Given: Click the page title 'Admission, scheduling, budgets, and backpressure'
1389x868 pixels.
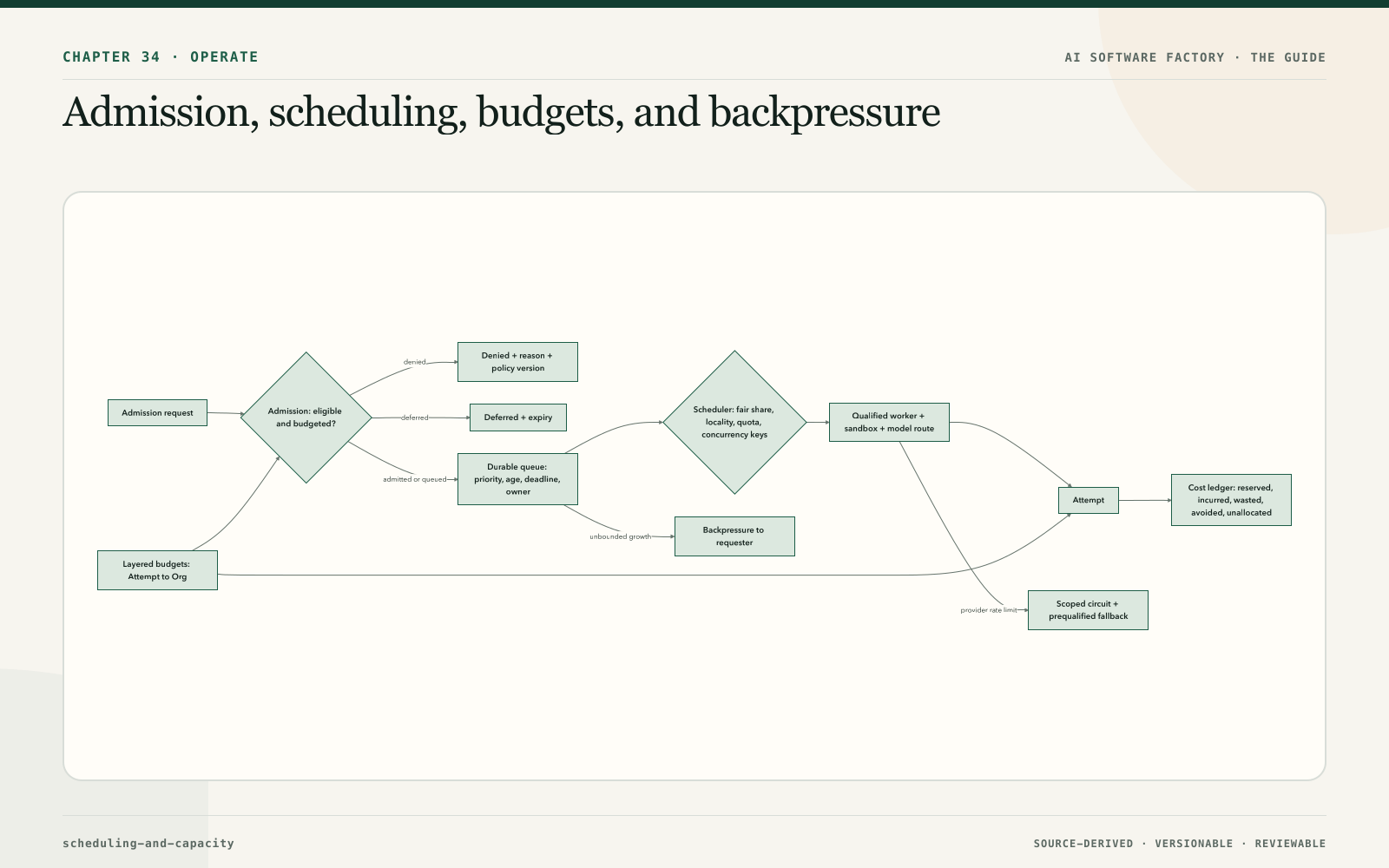Looking at the screenshot, I should (x=501, y=113).
